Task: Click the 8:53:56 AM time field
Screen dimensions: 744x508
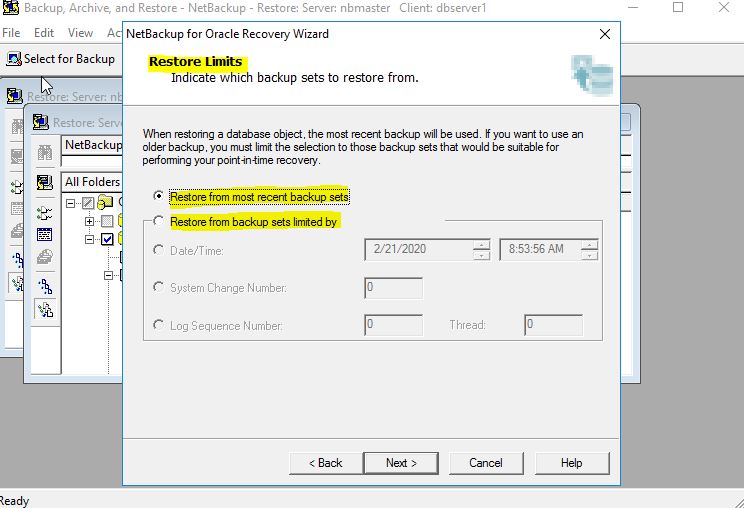Action: coord(540,249)
